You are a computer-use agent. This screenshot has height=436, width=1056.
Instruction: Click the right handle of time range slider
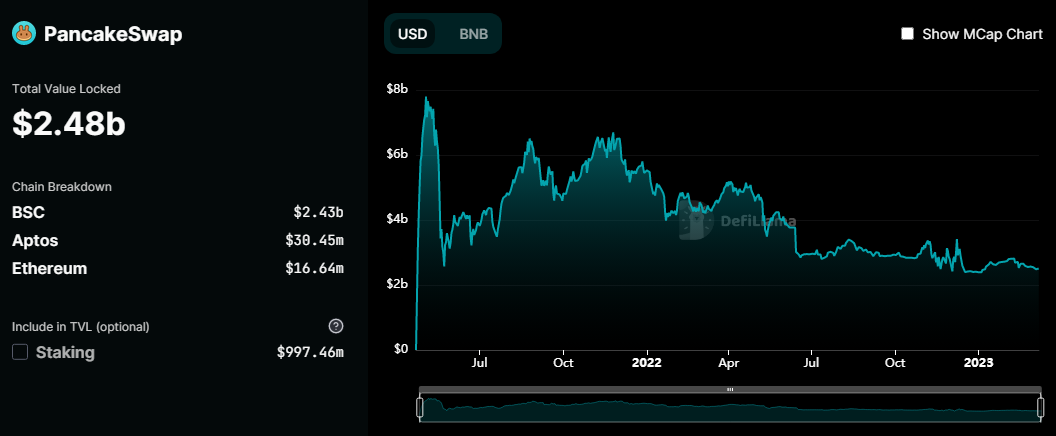pyautogui.click(x=1040, y=406)
